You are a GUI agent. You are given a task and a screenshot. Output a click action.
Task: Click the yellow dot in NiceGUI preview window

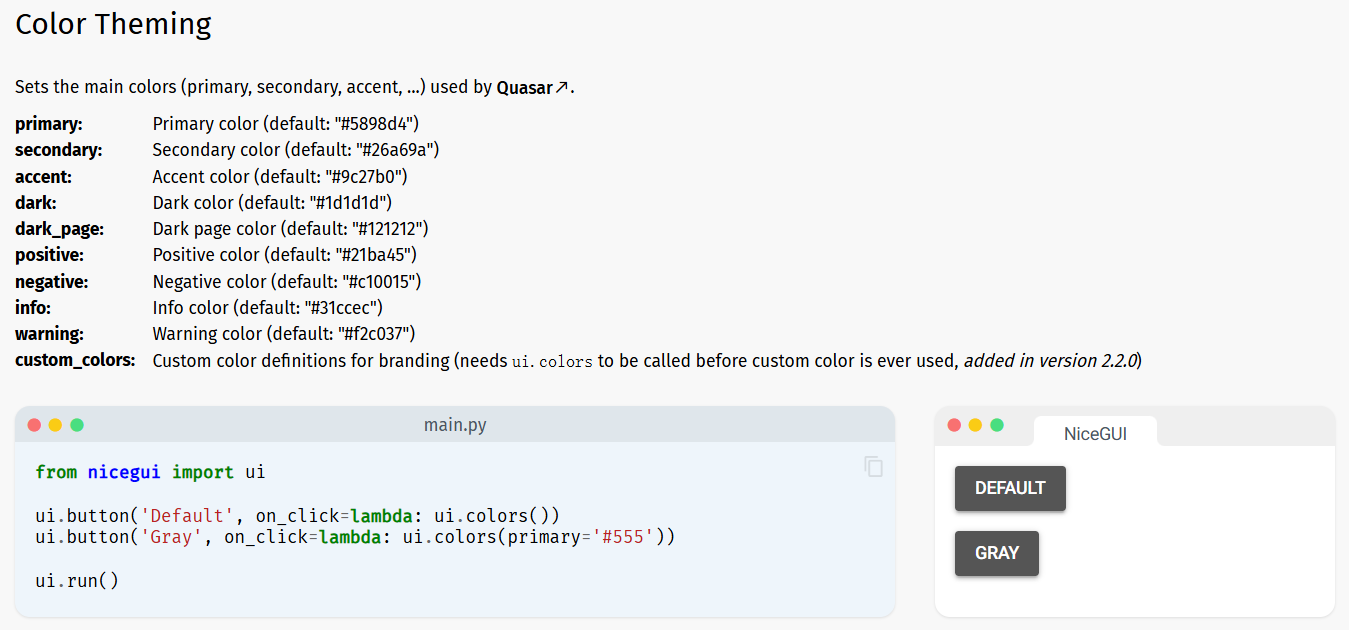point(975,425)
